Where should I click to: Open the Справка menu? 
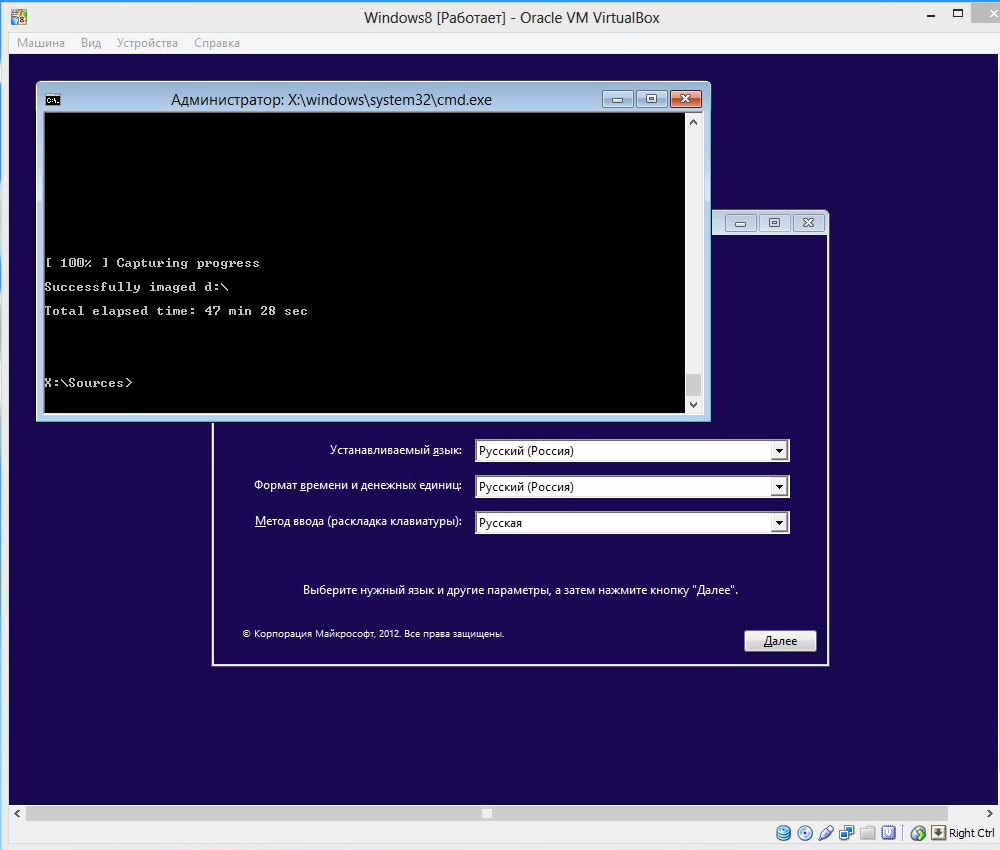tap(217, 43)
